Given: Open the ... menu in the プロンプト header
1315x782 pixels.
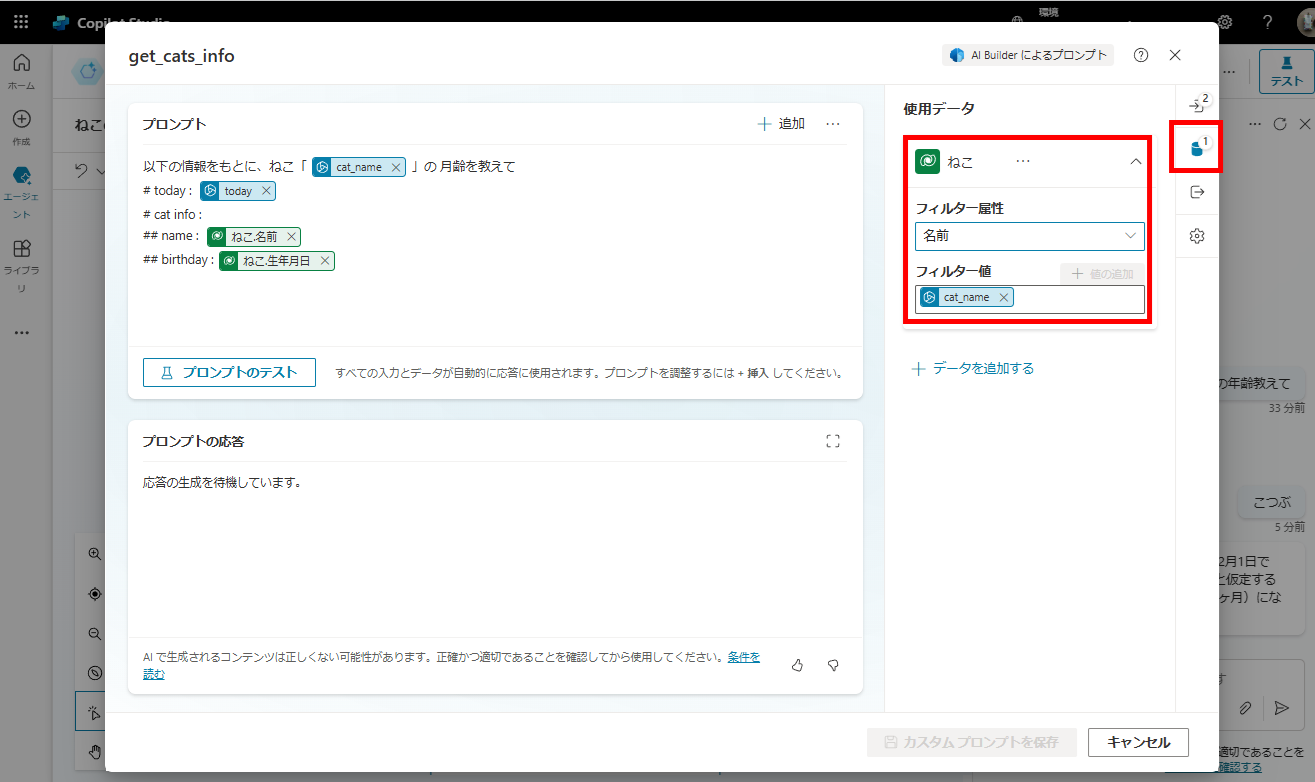Looking at the screenshot, I should [833, 122].
